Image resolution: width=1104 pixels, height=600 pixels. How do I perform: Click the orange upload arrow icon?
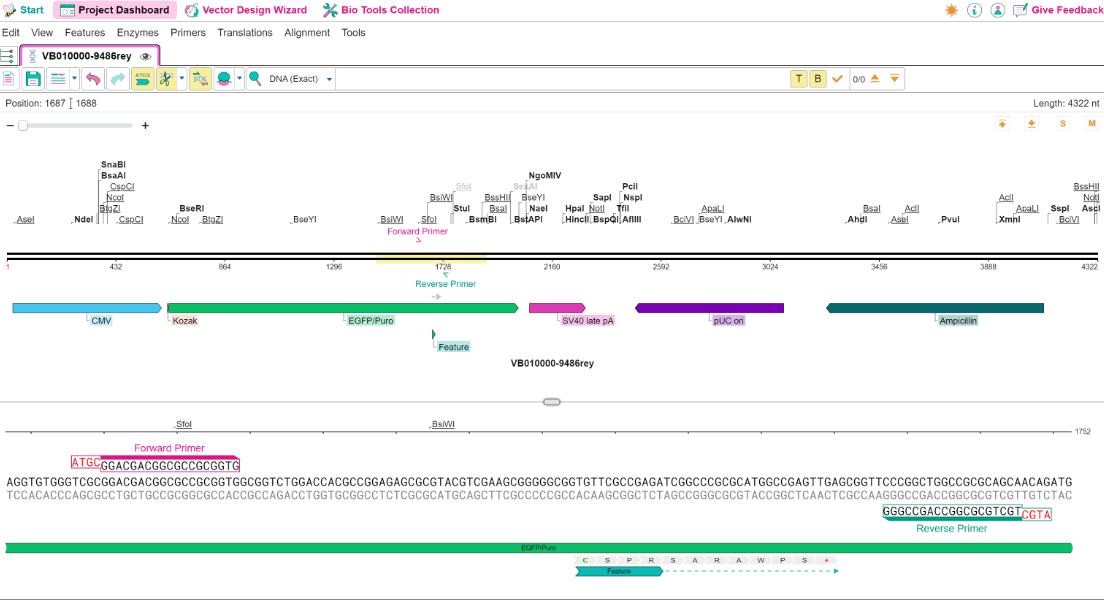click(x=1002, y=124)
